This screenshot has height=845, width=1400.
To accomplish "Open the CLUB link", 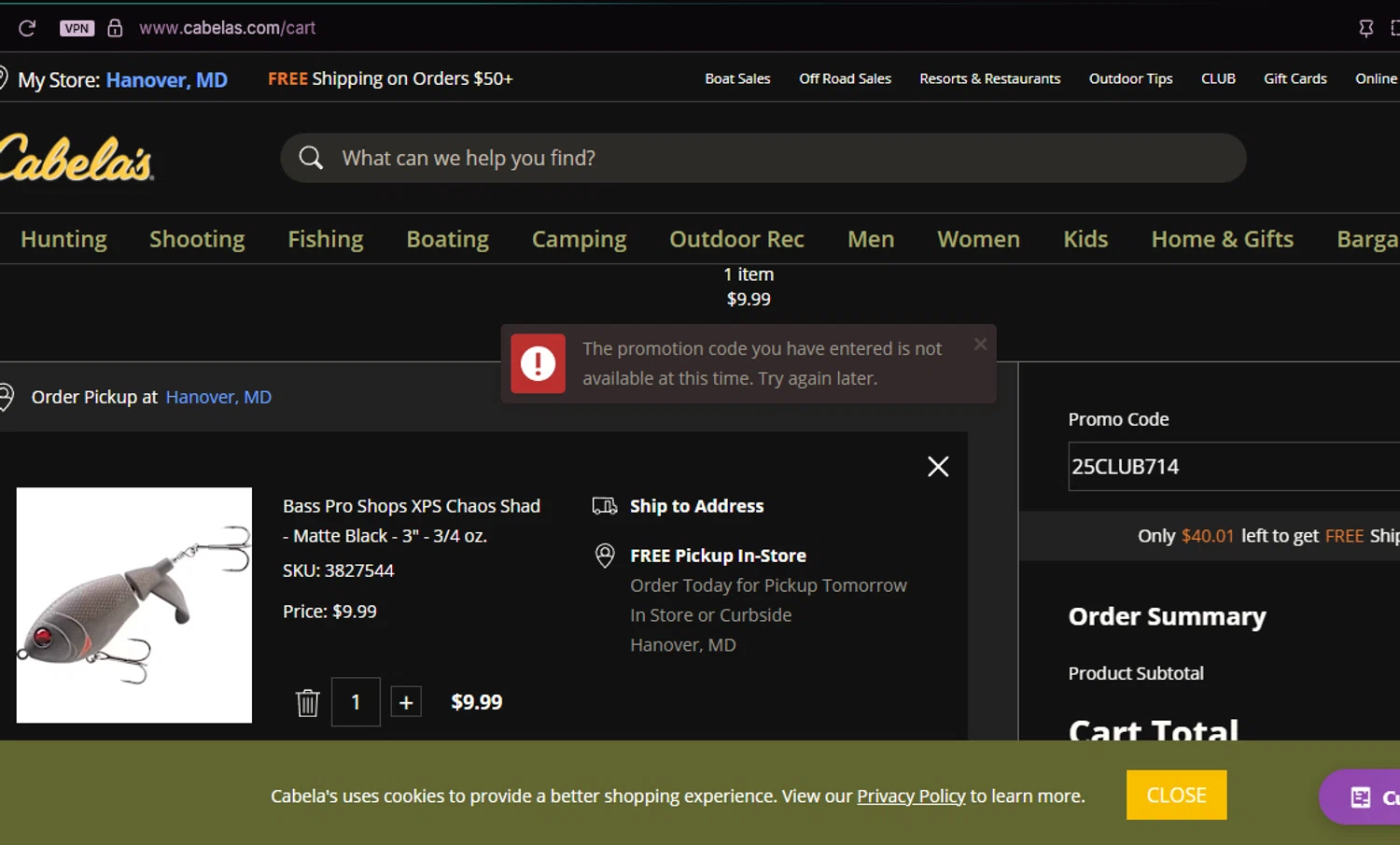I will [x=1218, y=78].
